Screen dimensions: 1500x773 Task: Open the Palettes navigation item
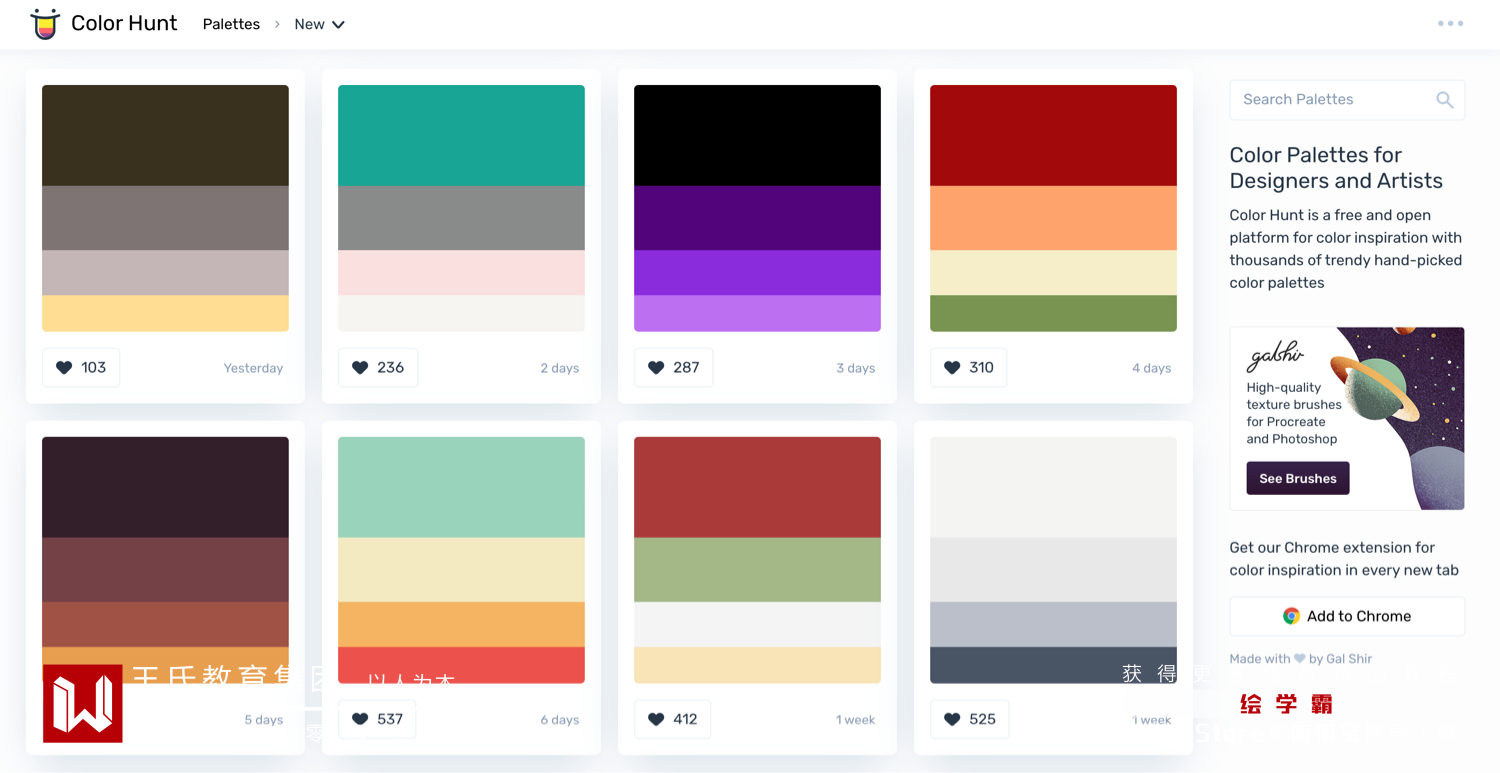(x=231, y=24)
